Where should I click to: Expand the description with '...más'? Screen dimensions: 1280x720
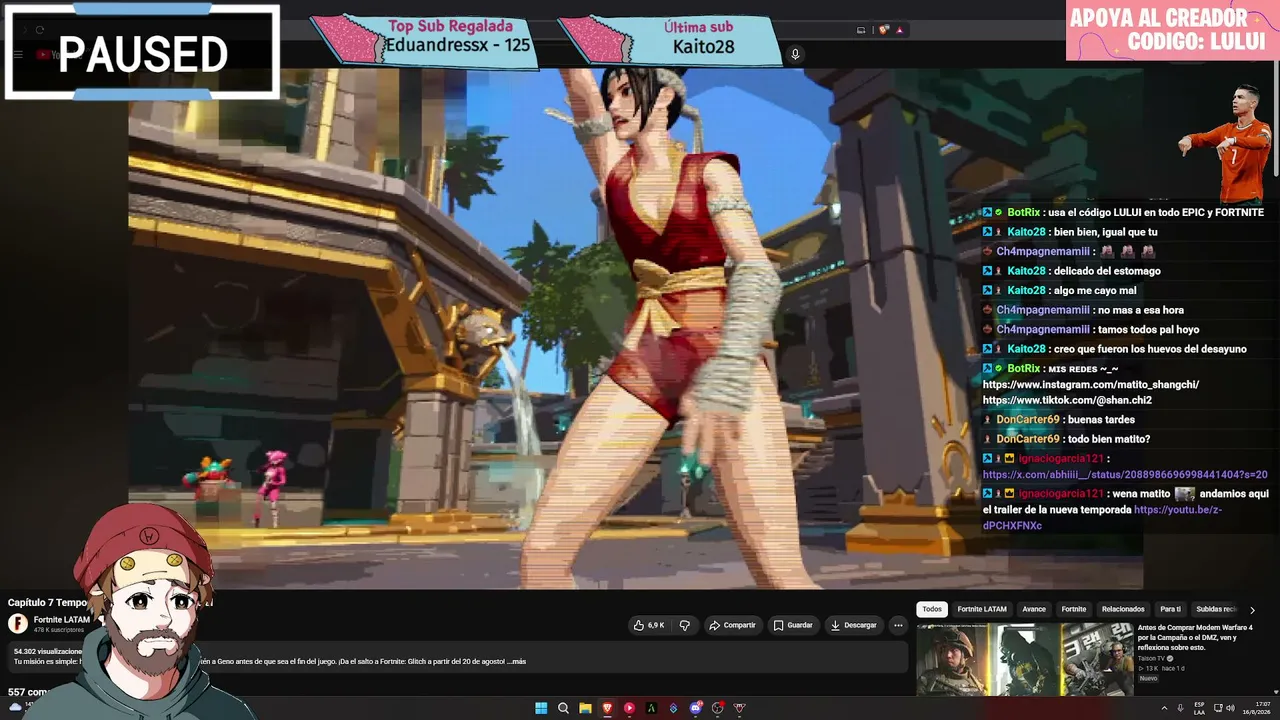[x=515, y=661]
